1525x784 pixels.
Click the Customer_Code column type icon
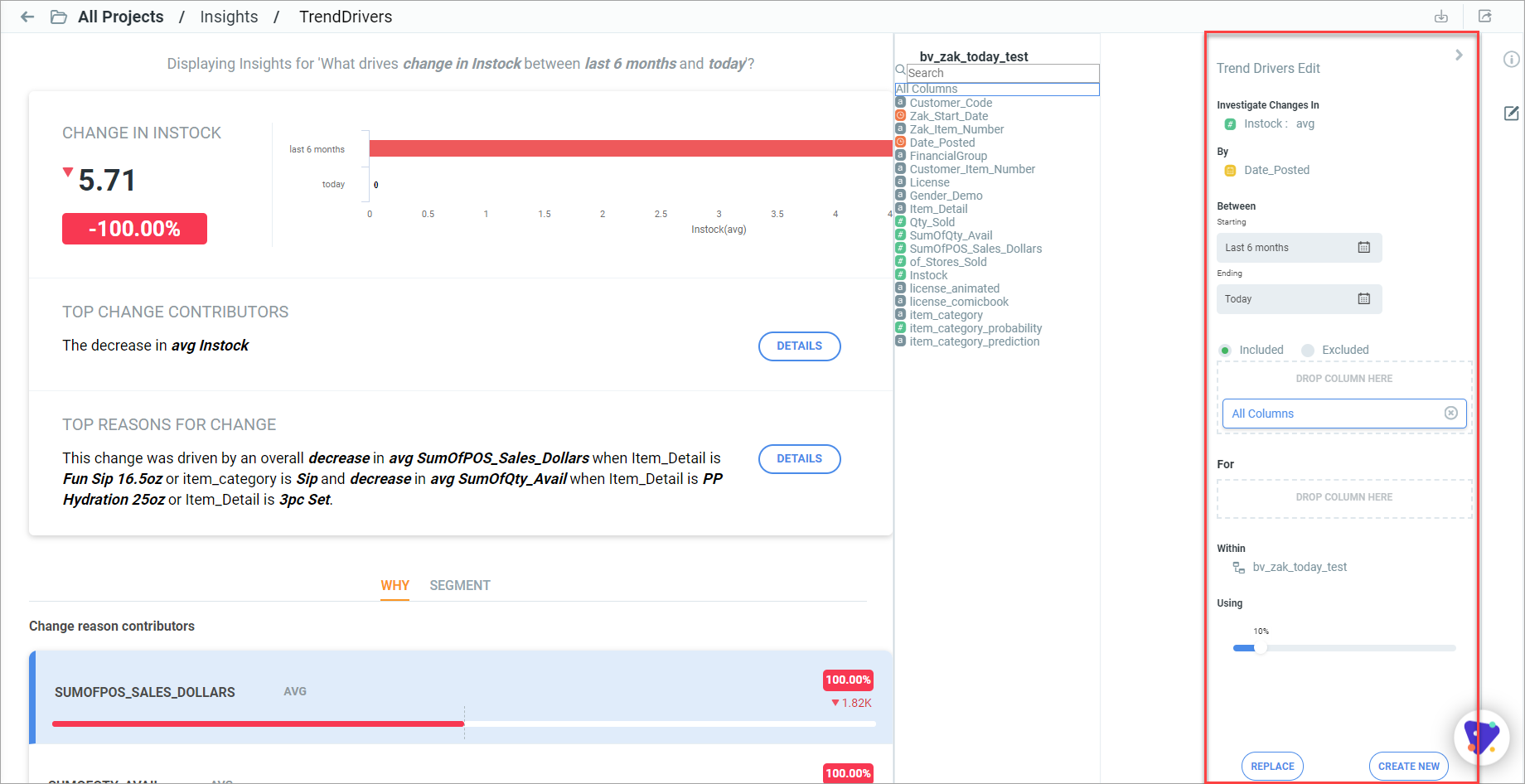pyautogui.click(x=901, y=103)
